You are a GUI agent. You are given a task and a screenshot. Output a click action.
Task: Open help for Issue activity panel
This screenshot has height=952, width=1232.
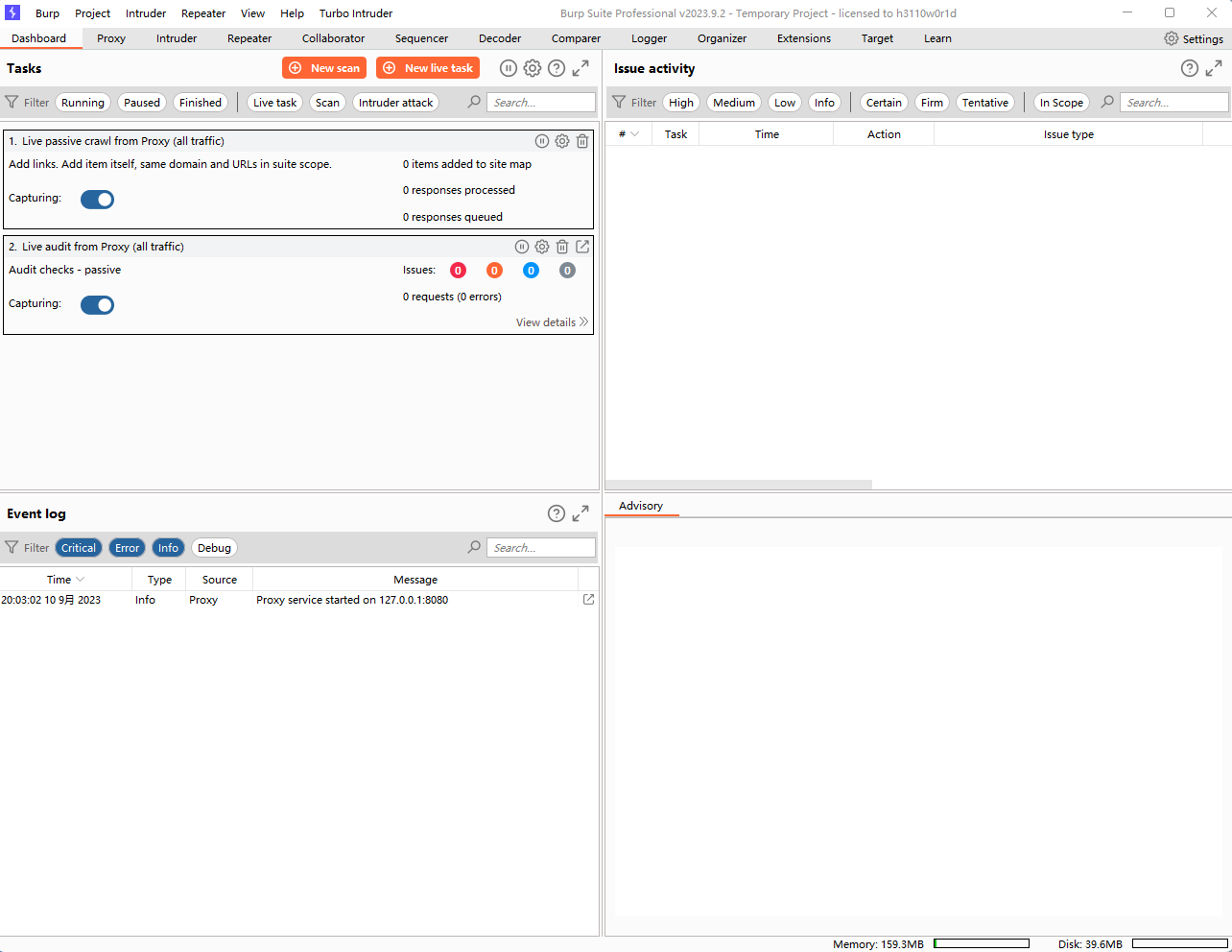[x=1190, y=68]
